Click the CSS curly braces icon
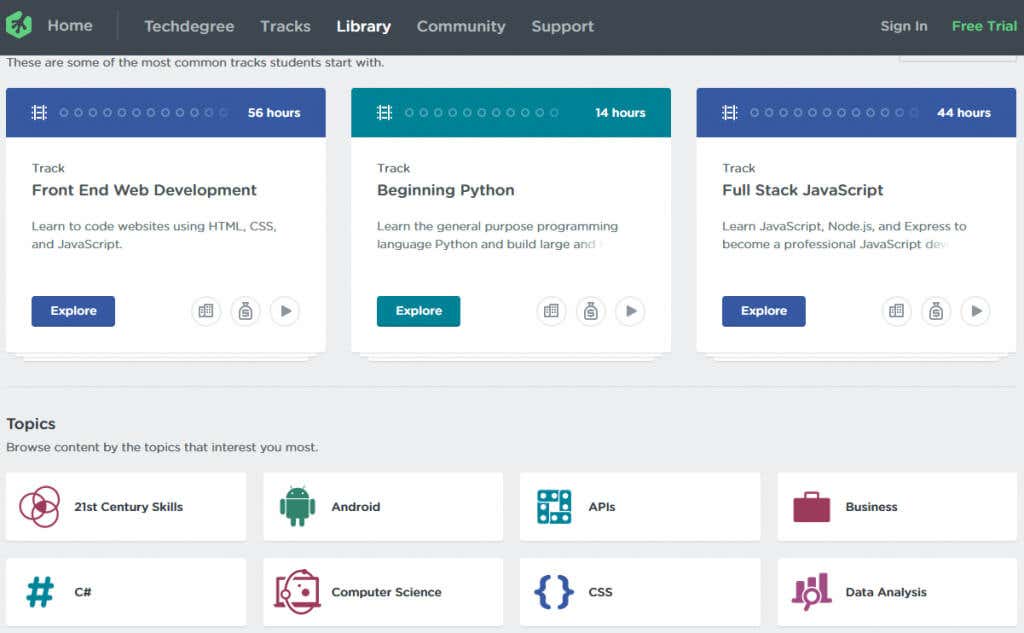The height and width of the screenshot is (633, 1024). coord(554,592)
